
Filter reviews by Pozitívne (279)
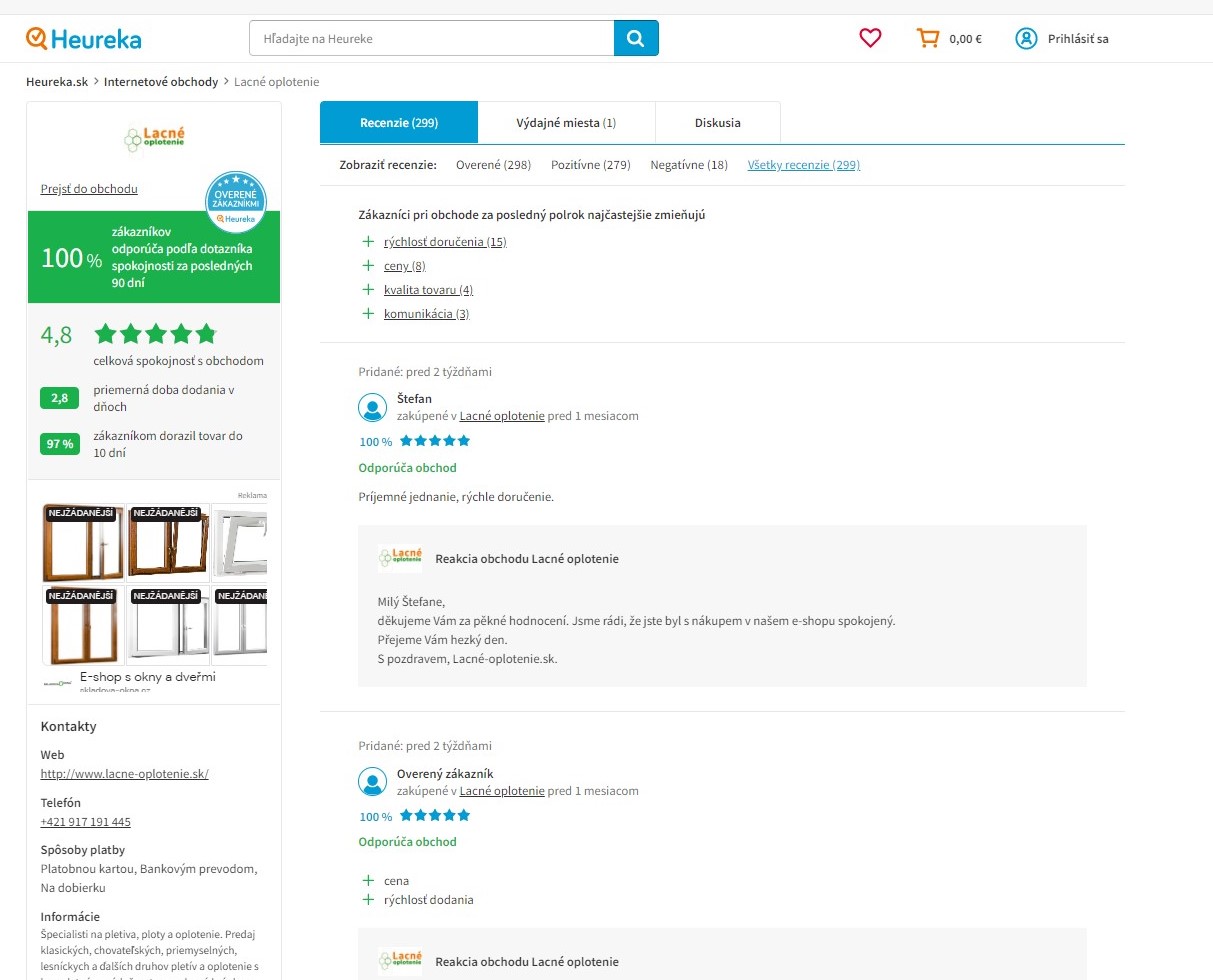click(591, 165)
